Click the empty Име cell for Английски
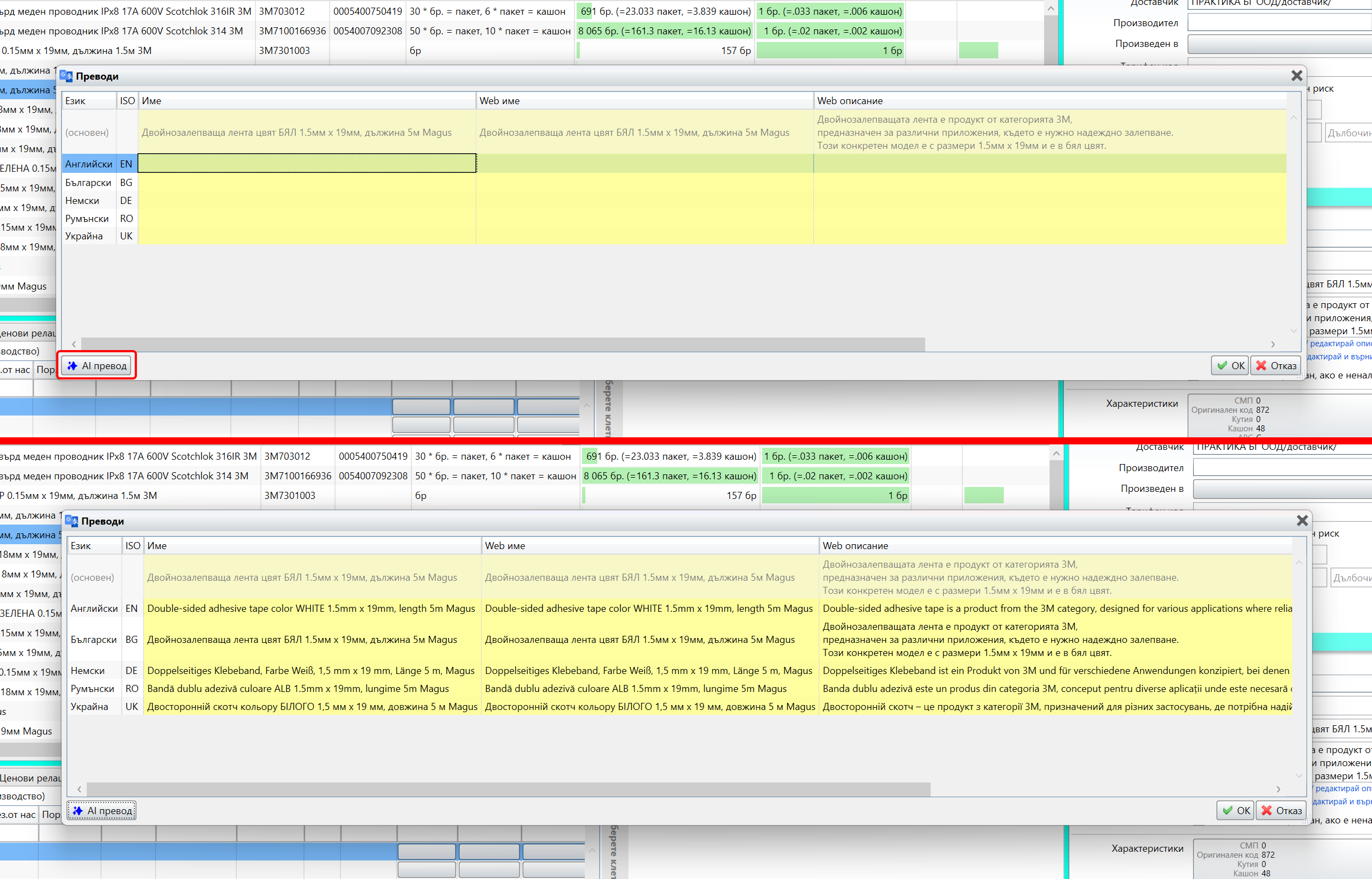1372x879 pixels. click(x=307, y=164)
